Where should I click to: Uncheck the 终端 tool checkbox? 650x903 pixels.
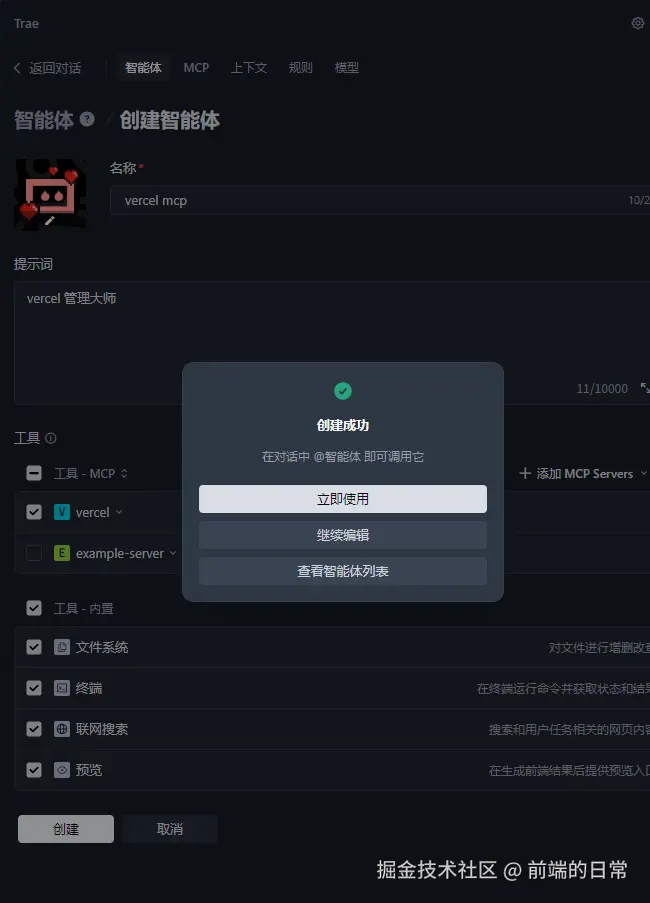coord(34,688)
